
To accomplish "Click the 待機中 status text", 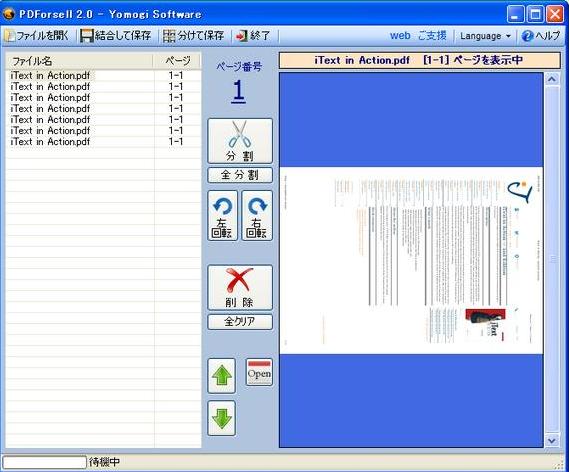I will pos(105,462).
